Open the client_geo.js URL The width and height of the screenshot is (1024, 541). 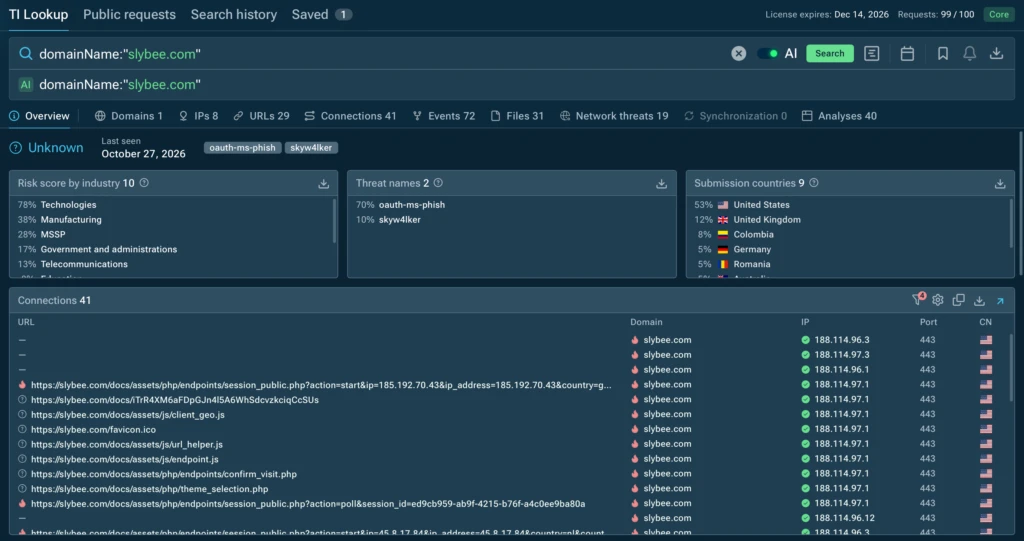point(127,414)
